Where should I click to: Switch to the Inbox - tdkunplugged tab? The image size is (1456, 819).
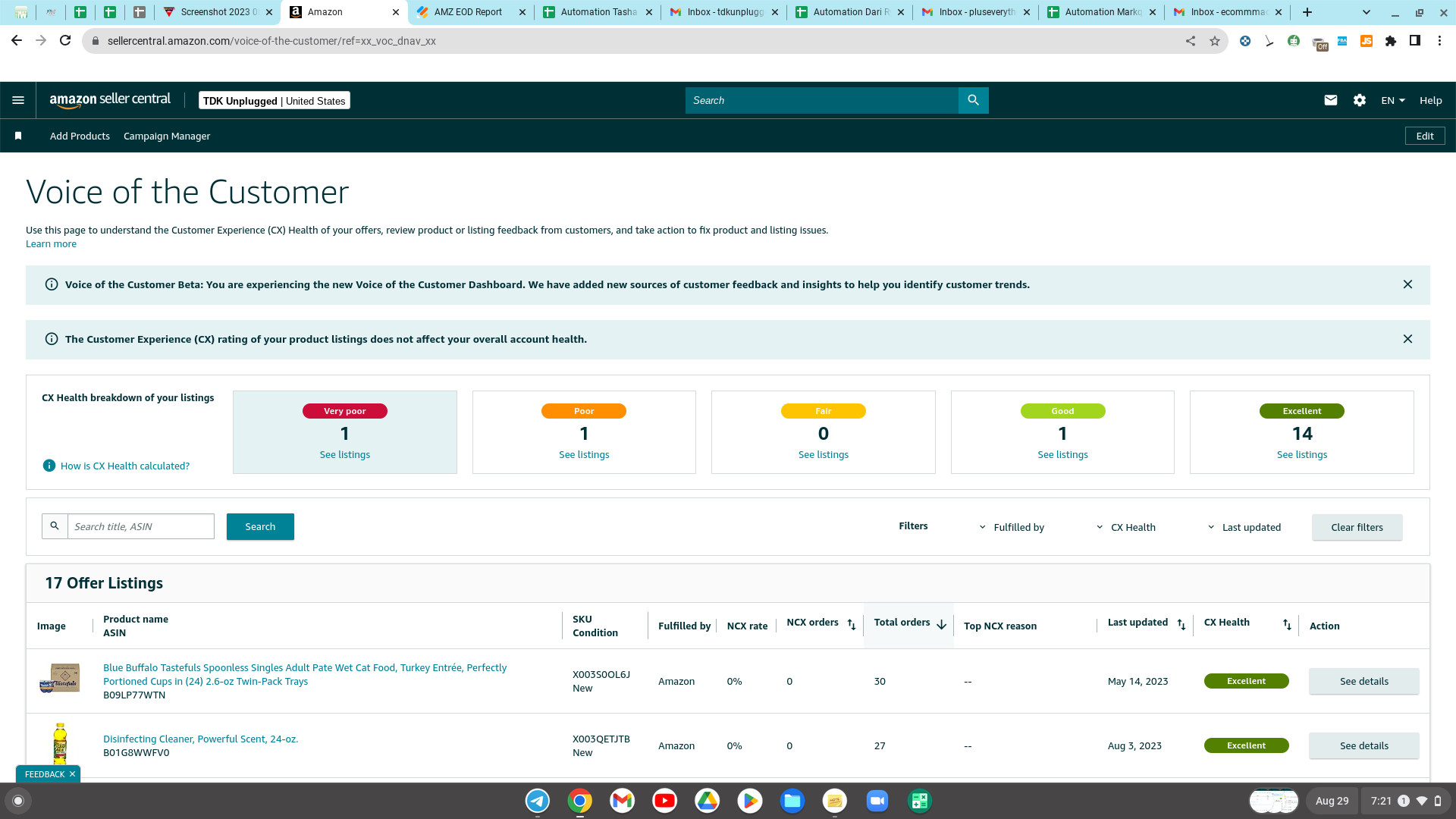point(724,12)
